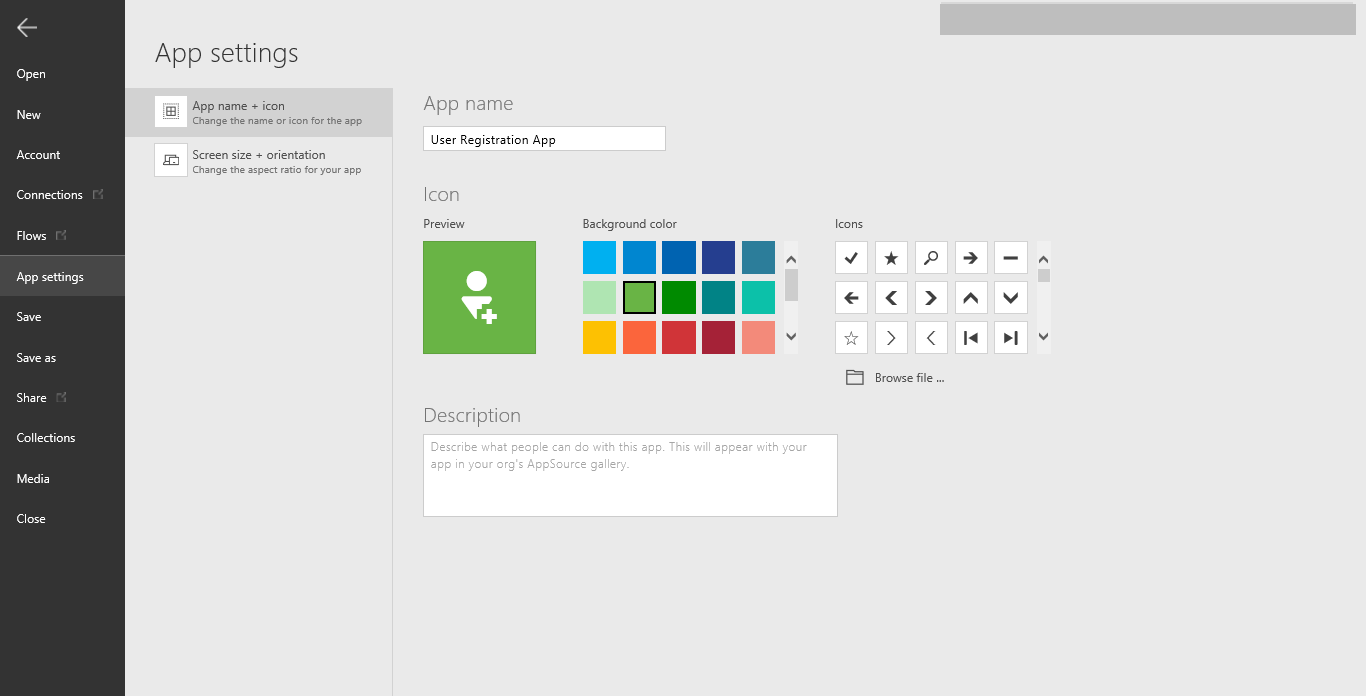Select the salmon pink swatch

point(758,337)
